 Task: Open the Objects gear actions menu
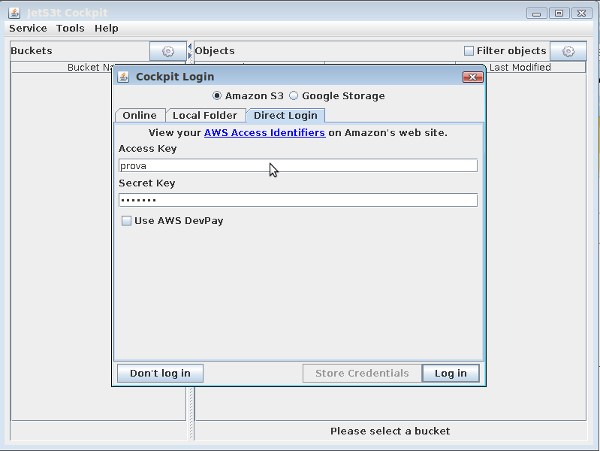click(x=568, y=51)
